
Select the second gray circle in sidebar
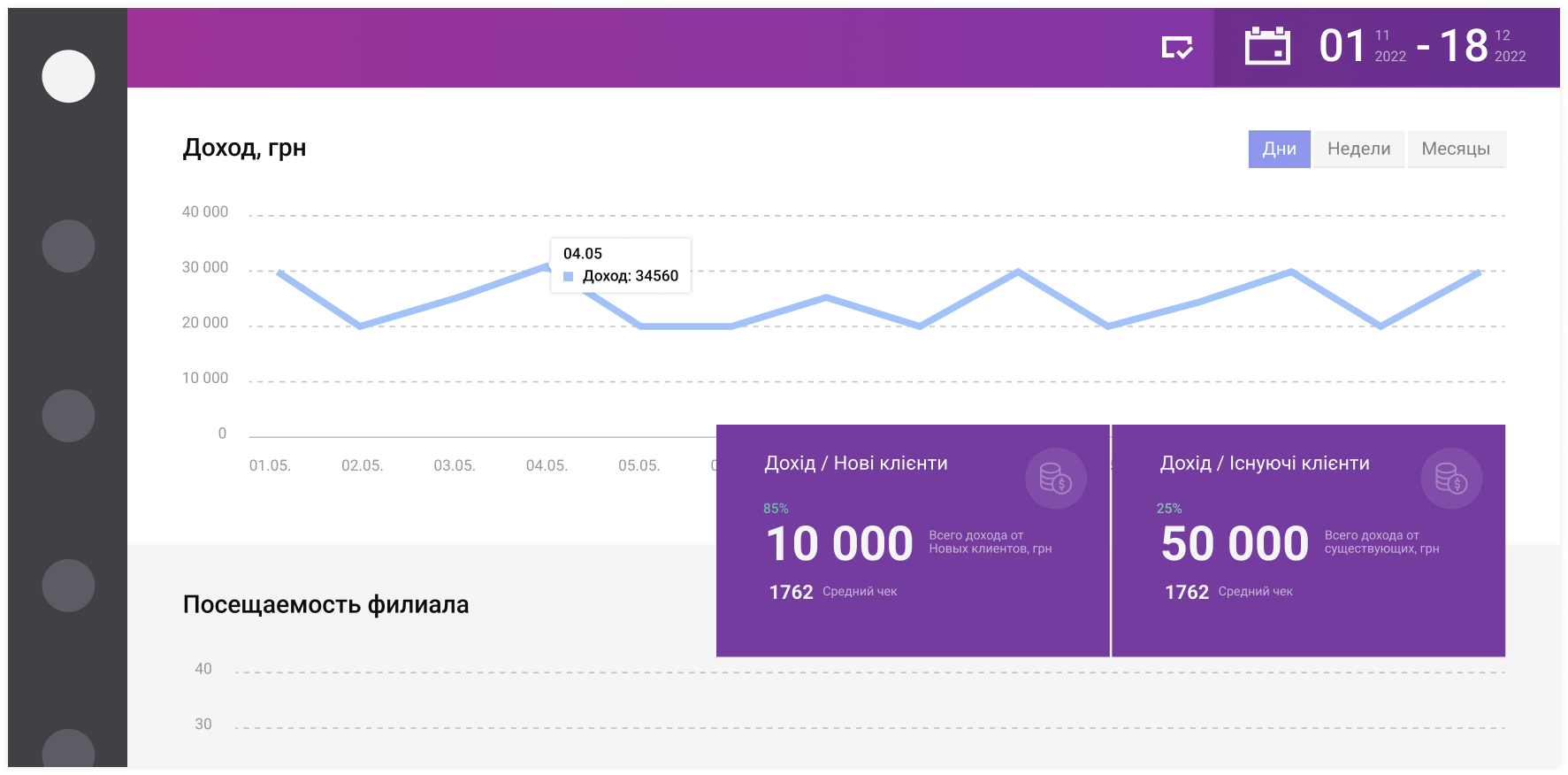(68, 246)
